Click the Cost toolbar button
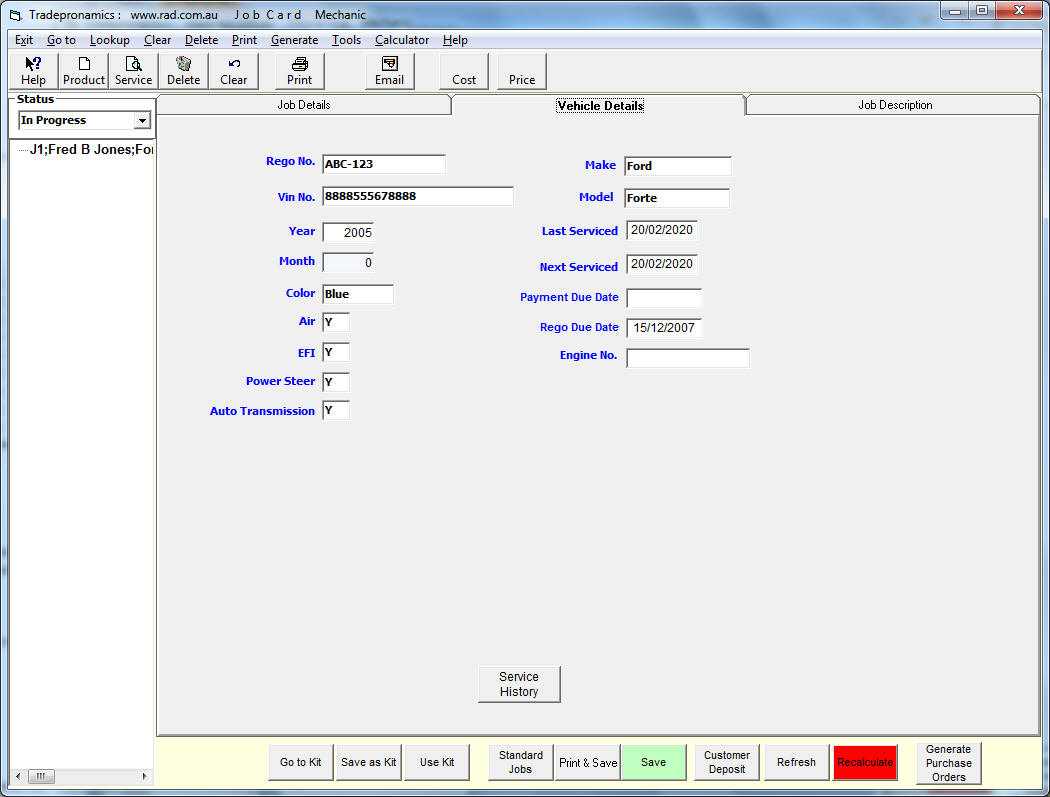Screen dimensions: 1050x797 (464, 72)
